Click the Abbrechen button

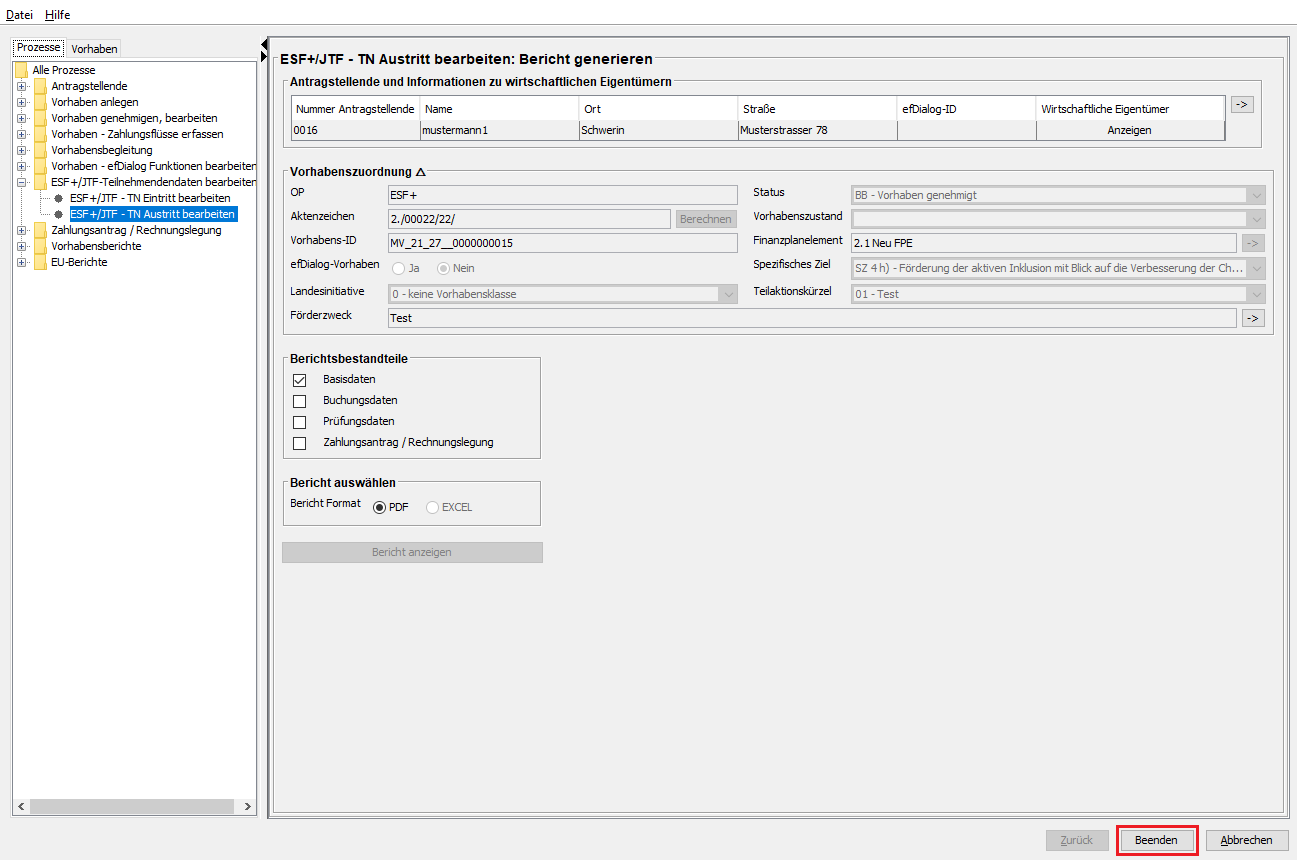click(1247, 841)
